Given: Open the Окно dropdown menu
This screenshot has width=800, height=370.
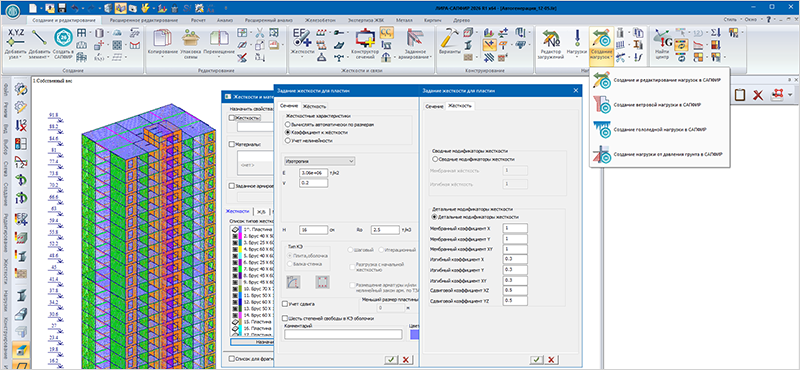Looking at the screenshot, I should (x=753, y=19).
